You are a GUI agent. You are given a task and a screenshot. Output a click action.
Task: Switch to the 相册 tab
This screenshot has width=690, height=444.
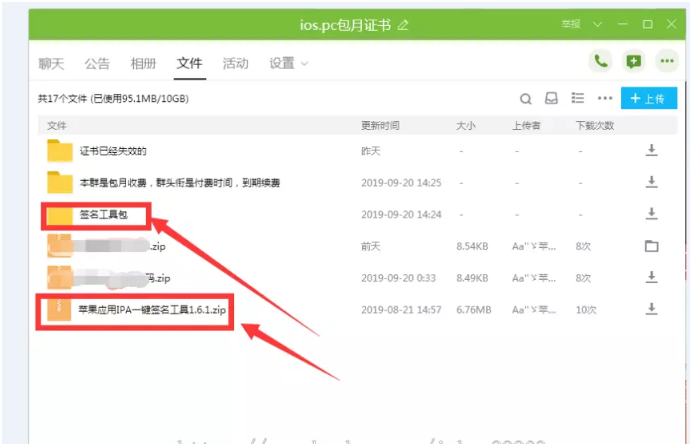tap(143, 64)
